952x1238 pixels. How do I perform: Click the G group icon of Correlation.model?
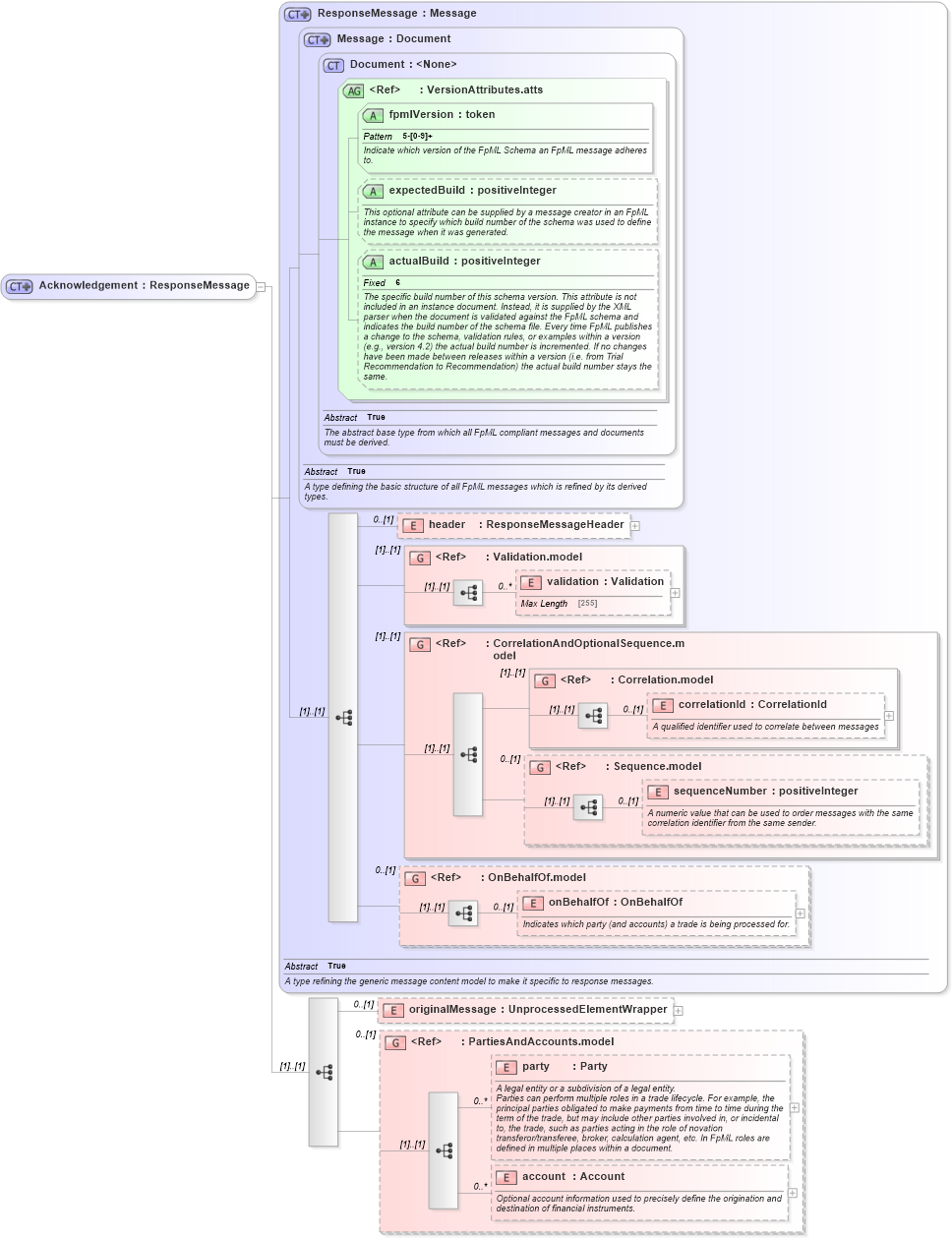pyautogui.click(x=545, y=680)
